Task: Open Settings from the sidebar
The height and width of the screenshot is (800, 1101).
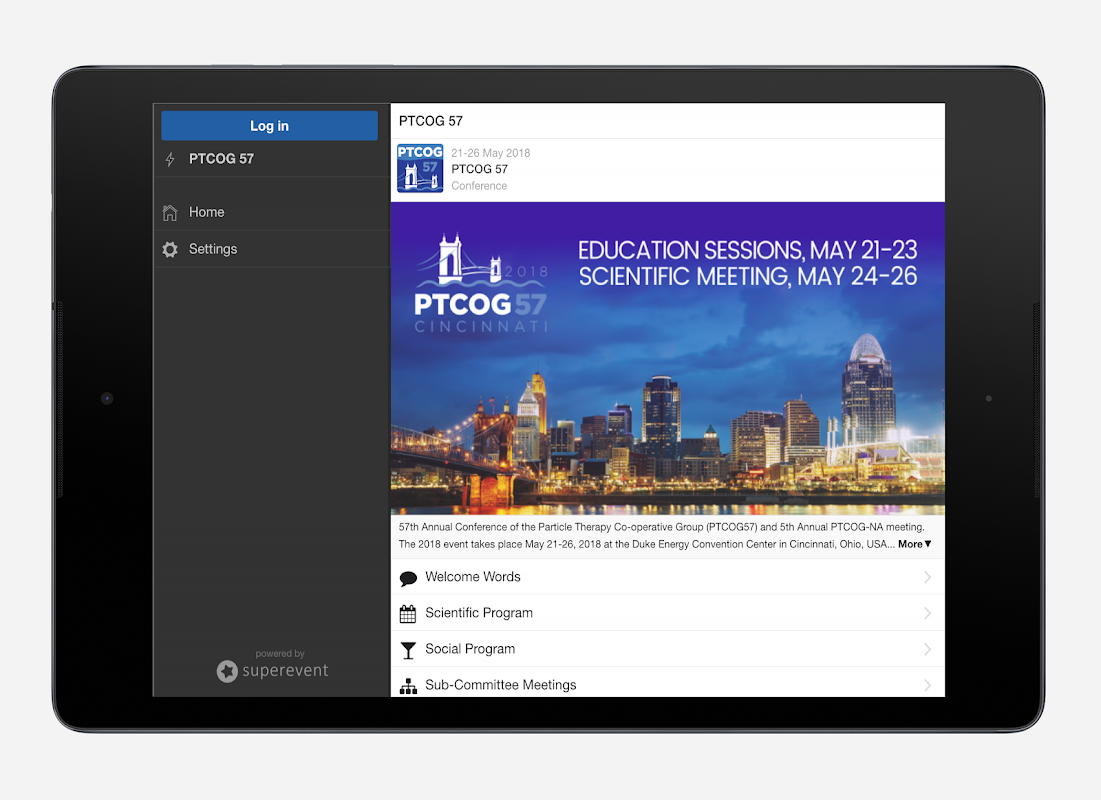Action: [x=272, y=249]
